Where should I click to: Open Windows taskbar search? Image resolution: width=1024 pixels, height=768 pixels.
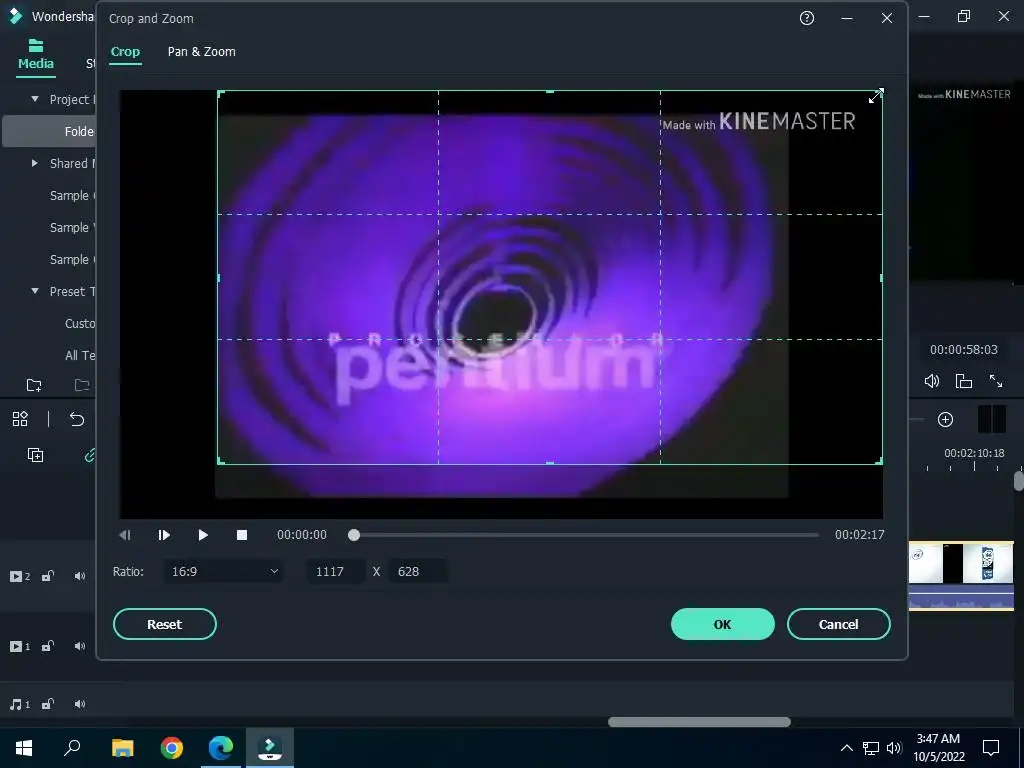pyautogui.click(x=72, y=747)
